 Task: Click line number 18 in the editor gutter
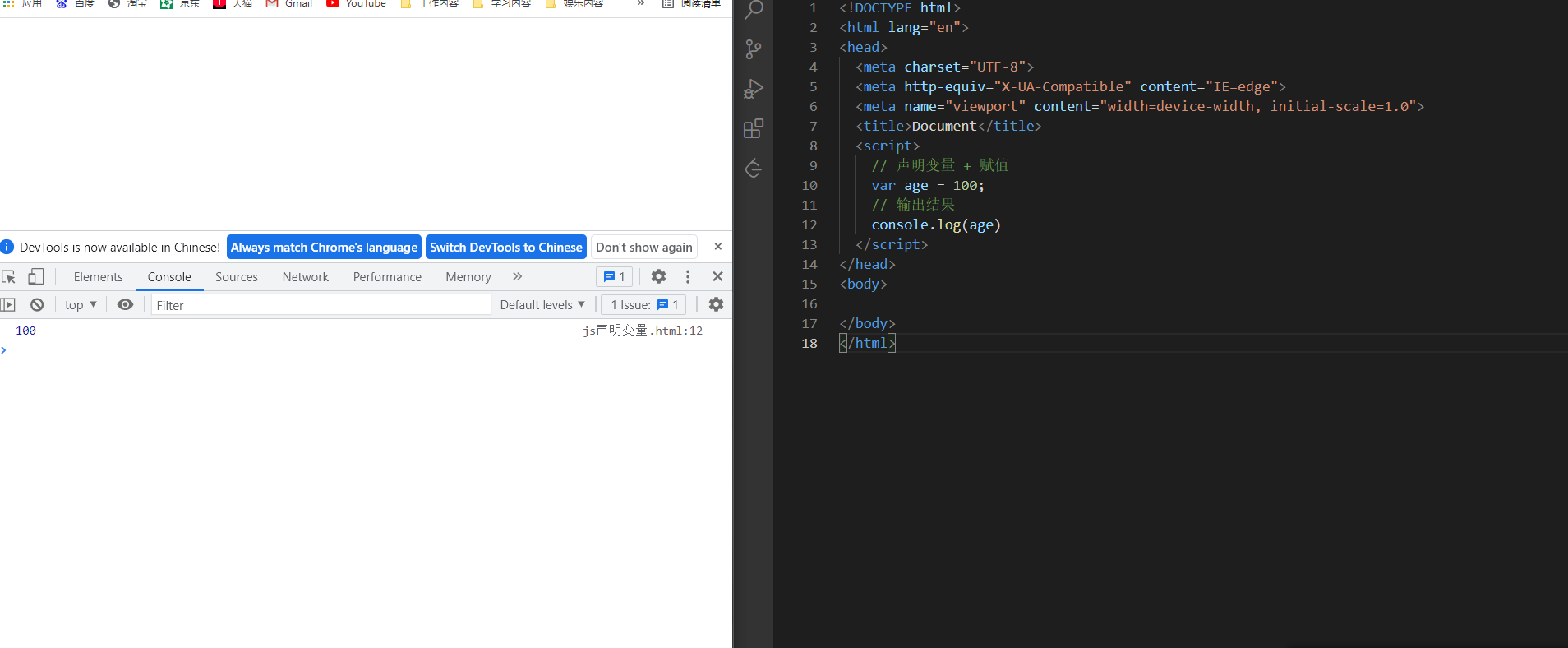[x=809, y=344]
